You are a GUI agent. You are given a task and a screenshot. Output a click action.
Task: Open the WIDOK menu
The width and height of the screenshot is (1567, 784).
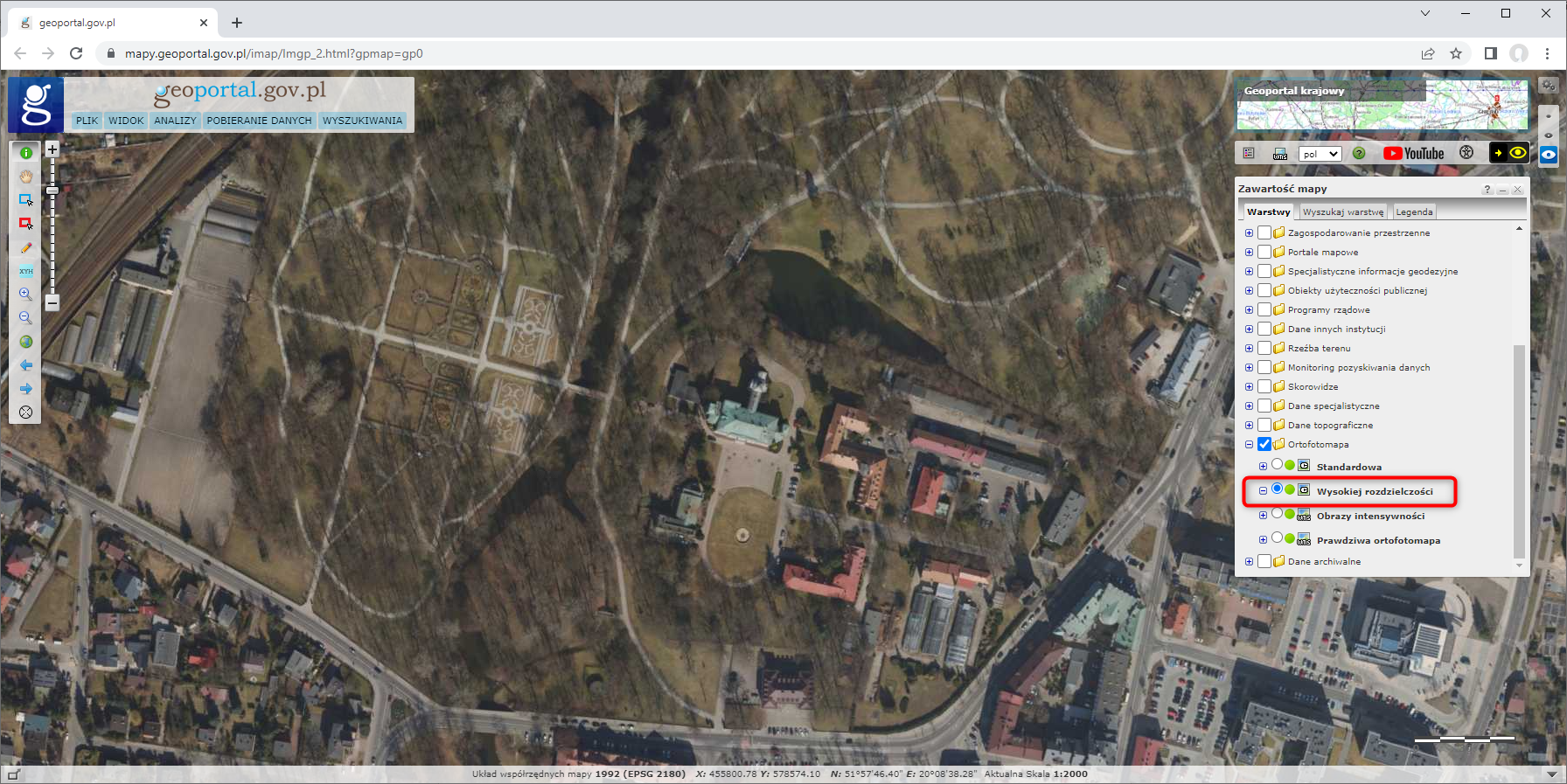coord(126,121)
